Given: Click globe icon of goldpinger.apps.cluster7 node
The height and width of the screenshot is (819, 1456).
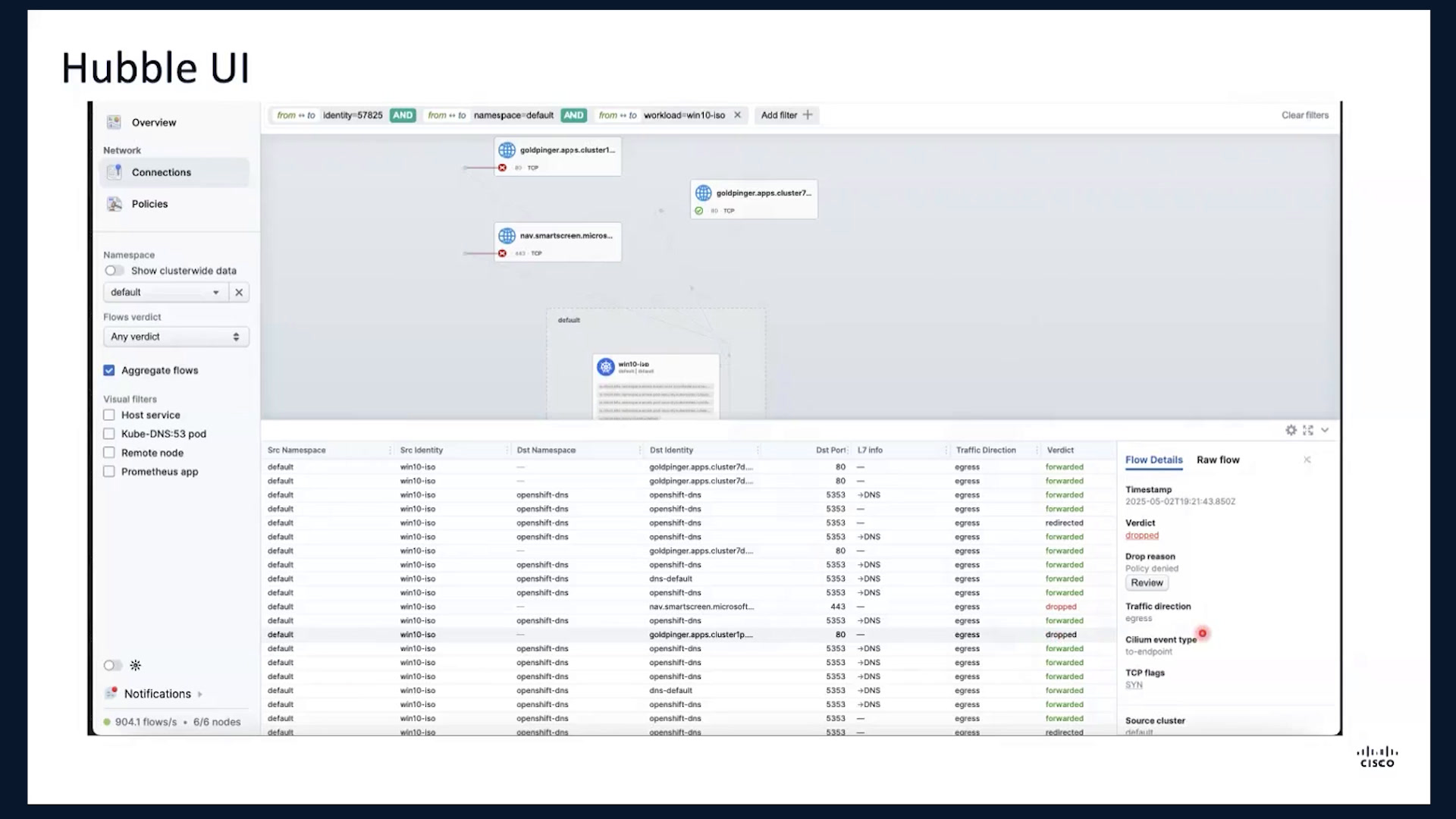Looking at the screenshot, I should tap(703, 193).
